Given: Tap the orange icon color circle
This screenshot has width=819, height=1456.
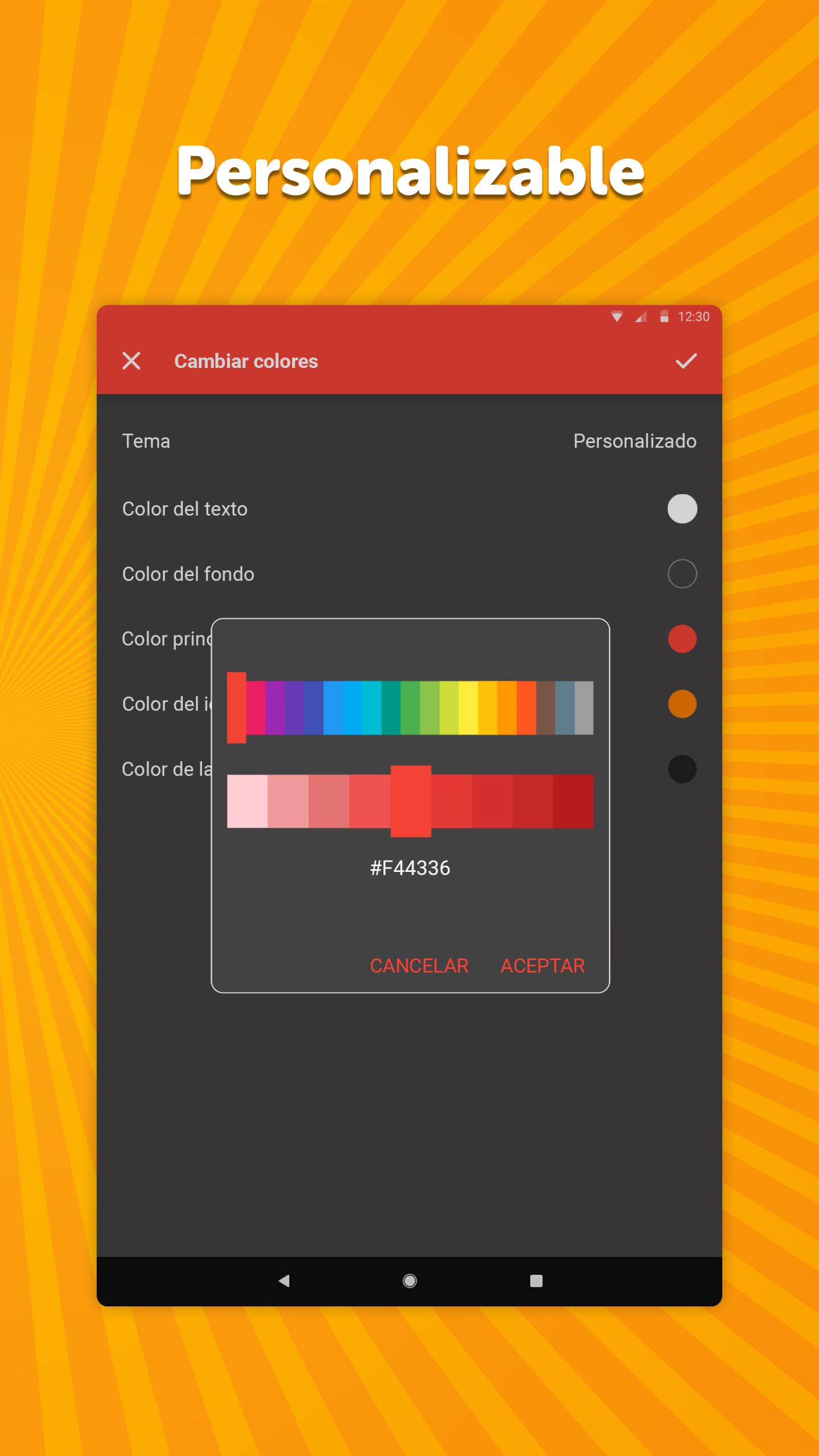Looking at the screenshot, I should click(x=682, y=704).
